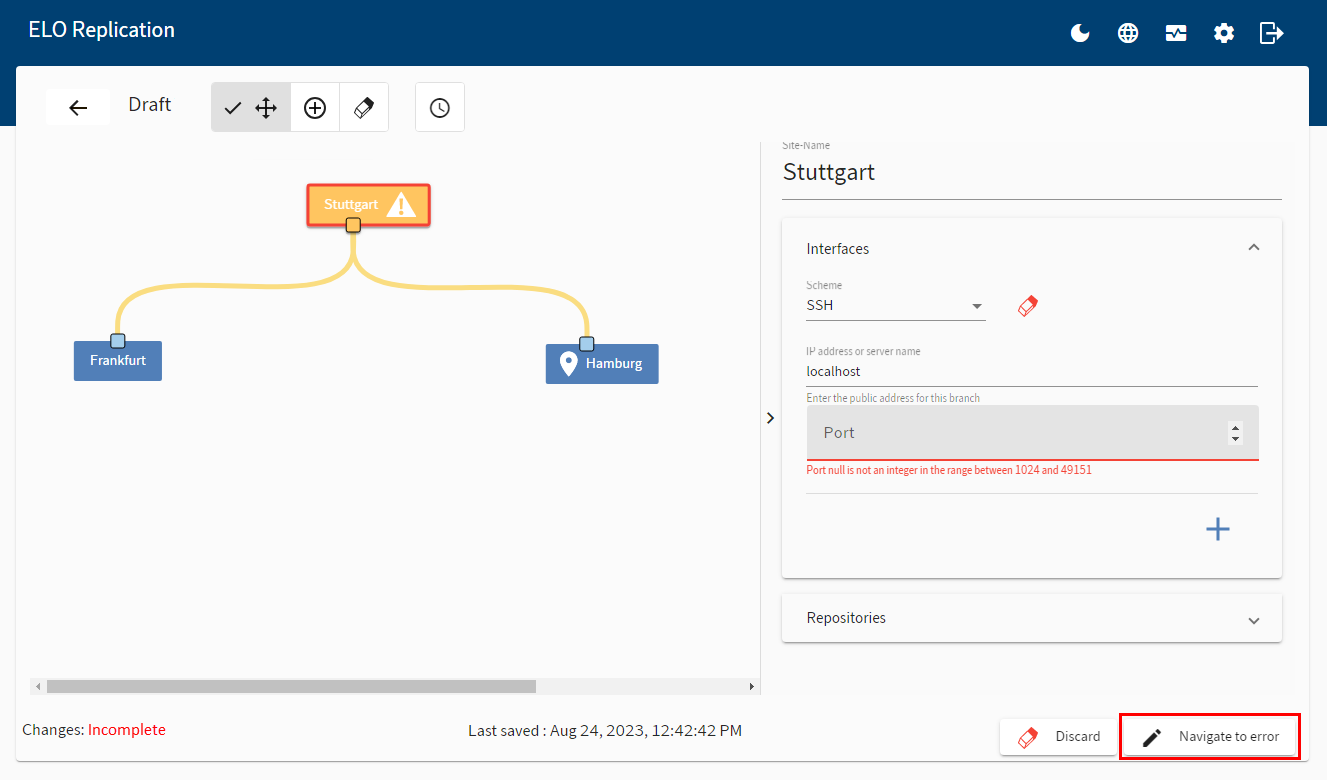Toggle dark mode moon icon

pyautogui.click(x=1080, y=33)
